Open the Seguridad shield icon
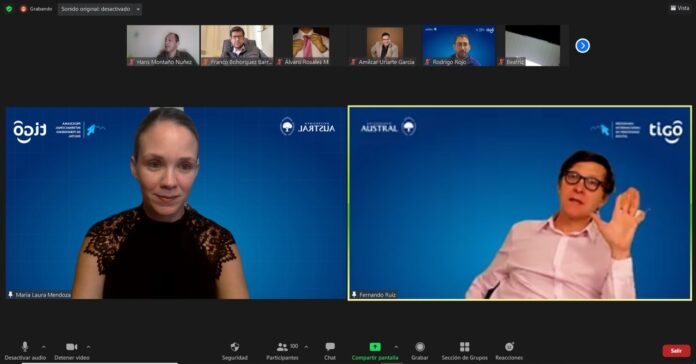Viewport: 696px width, 364px height. tap(235, 347)
